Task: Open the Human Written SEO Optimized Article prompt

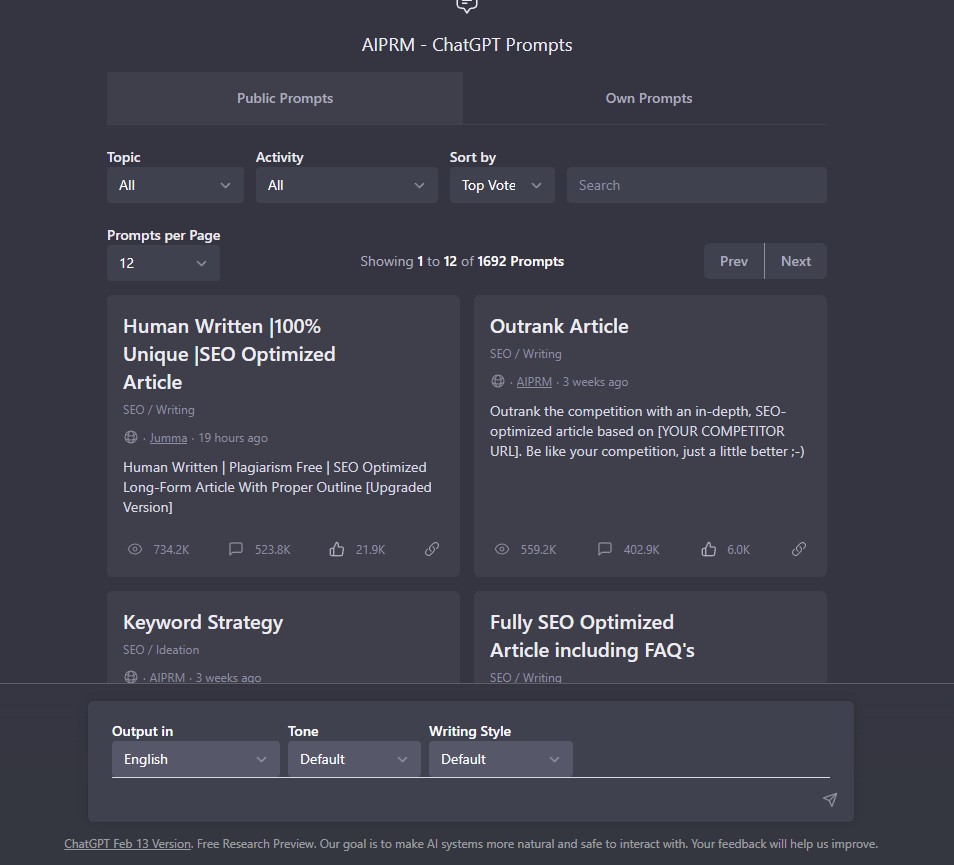Action: [229, 354]
